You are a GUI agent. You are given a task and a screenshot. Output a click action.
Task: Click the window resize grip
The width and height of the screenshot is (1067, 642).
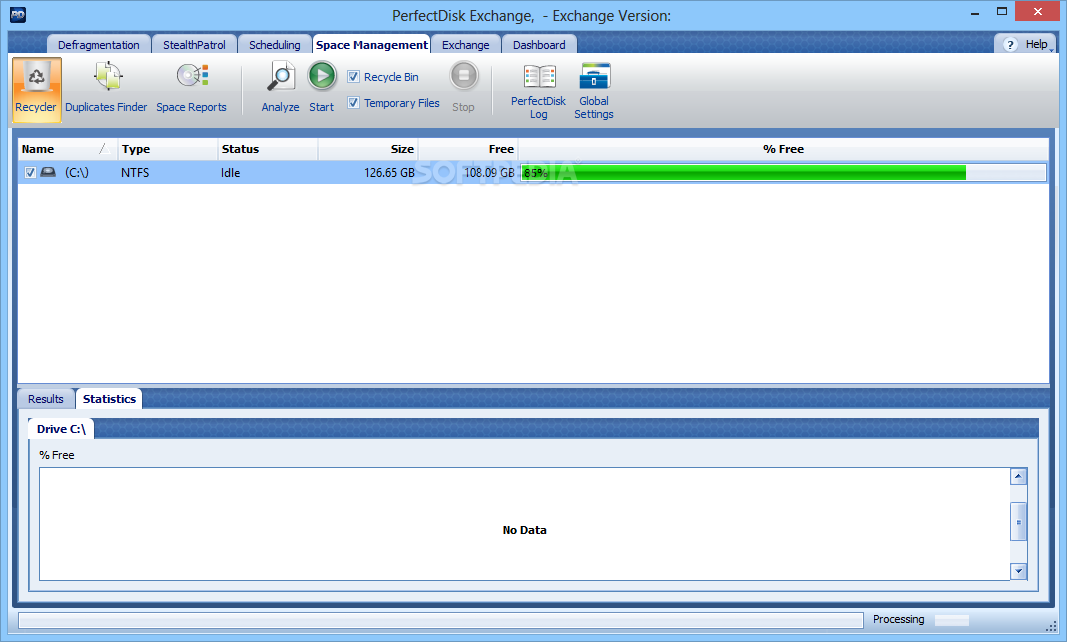click(1051, 626)
